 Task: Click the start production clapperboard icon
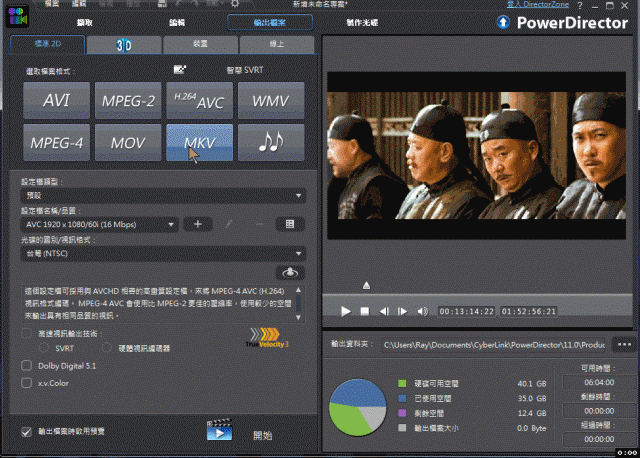coord(220,430)
